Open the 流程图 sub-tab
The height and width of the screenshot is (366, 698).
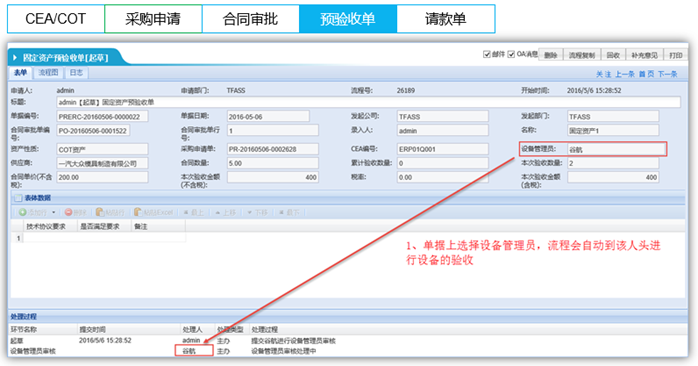[48, 73]
